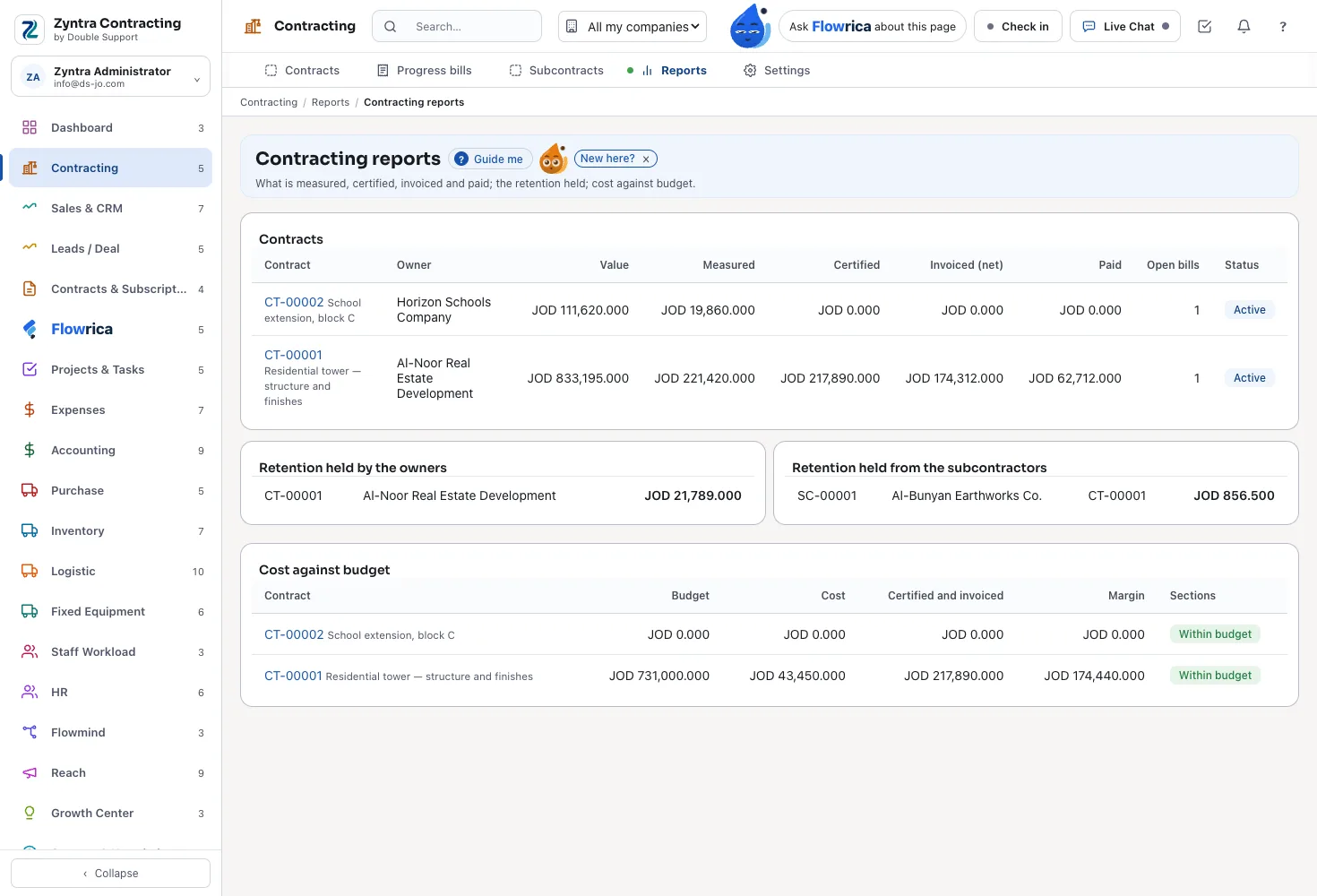Open the Staff Workload people icon

click(30, 651)
